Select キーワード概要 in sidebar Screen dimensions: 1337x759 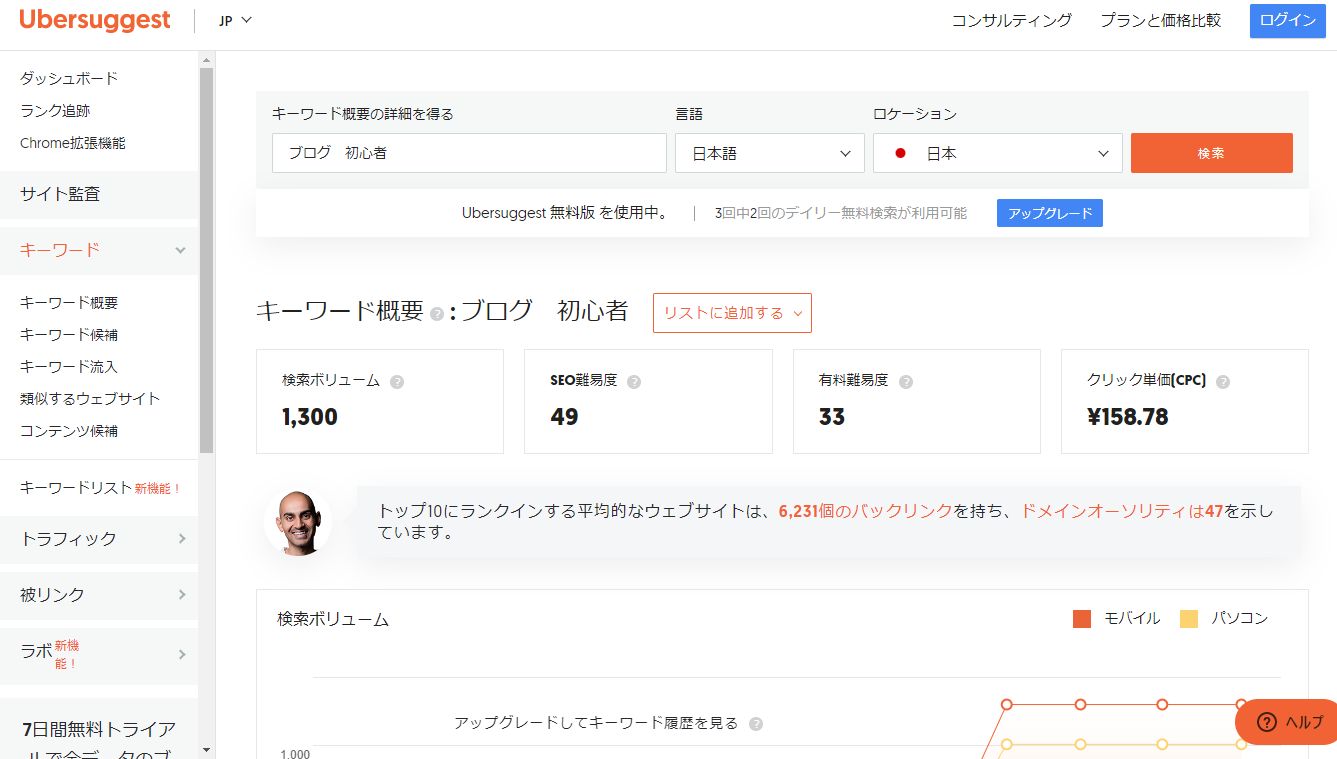click(x=69, y=303)
